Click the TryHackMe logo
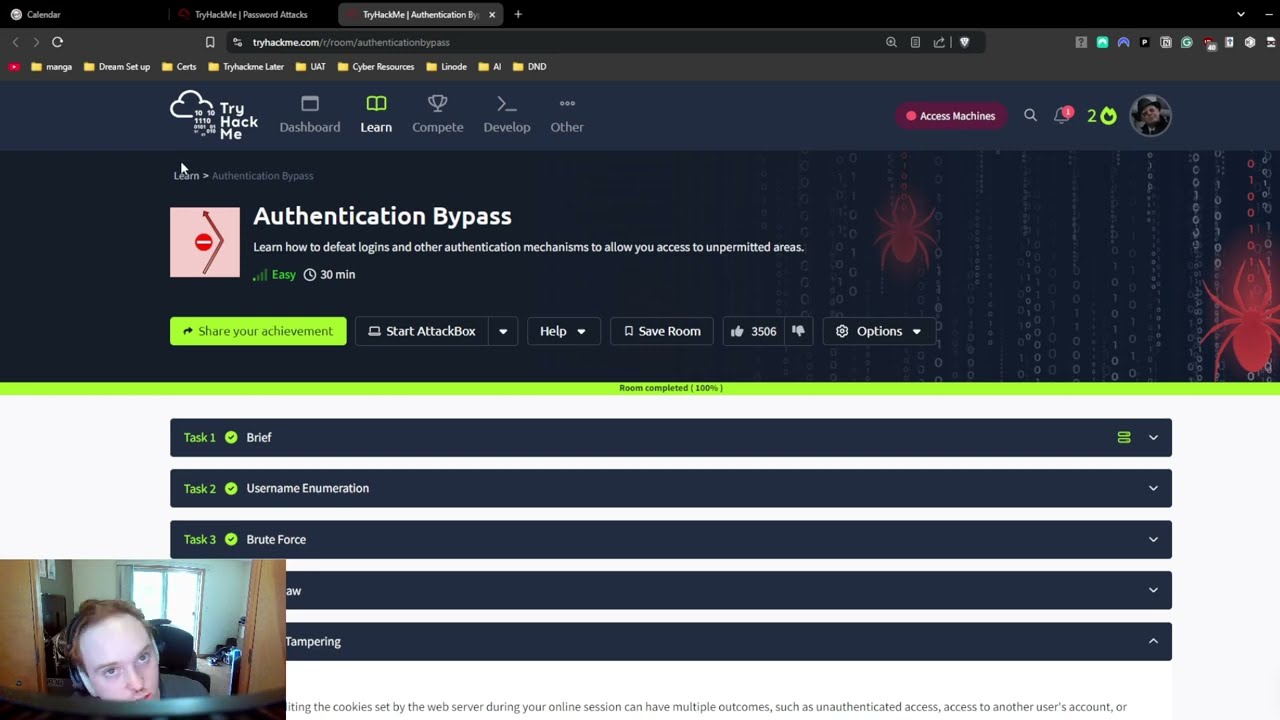 214,115
